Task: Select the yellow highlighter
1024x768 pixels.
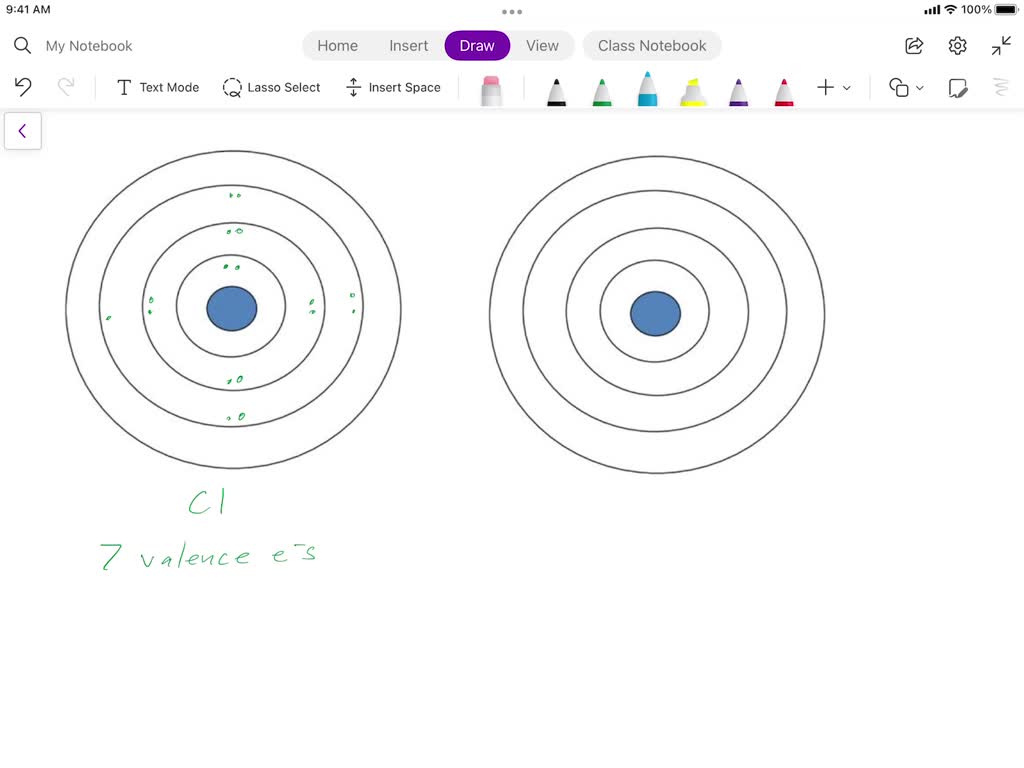Action: point(692,88)
